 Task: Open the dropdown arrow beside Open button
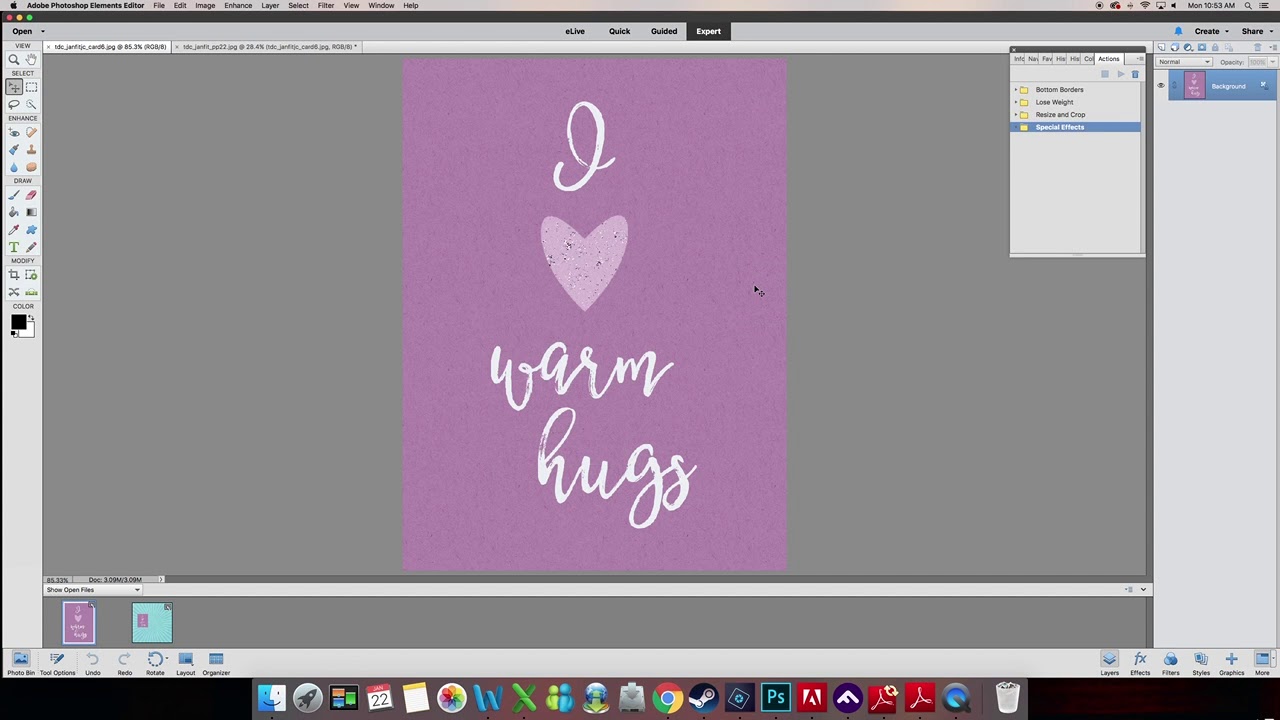point(42,31)
